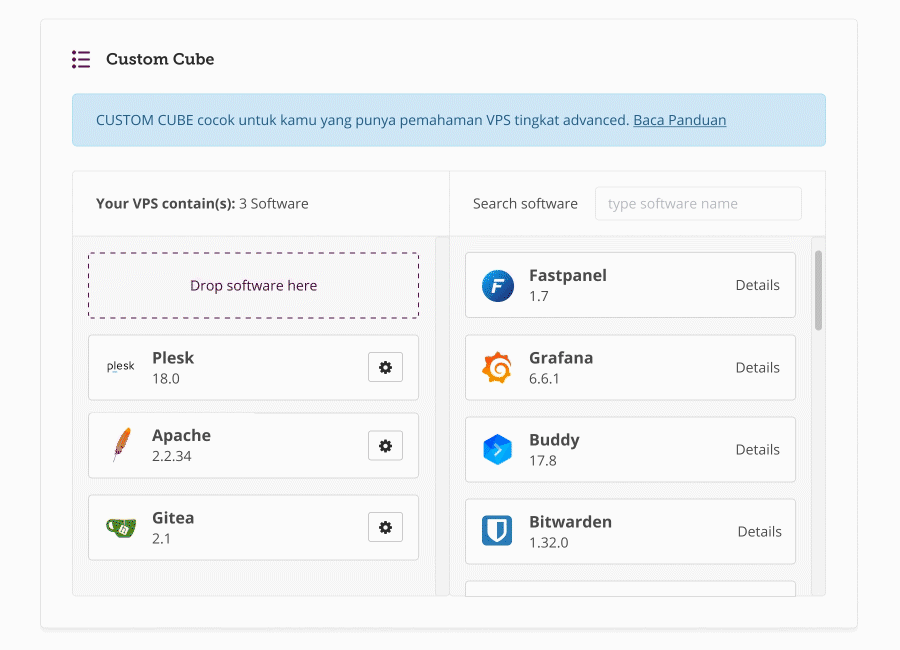The height and width of the screenshot is (650, 900).
Task: Select the Gitea name text
Action: 173,518
